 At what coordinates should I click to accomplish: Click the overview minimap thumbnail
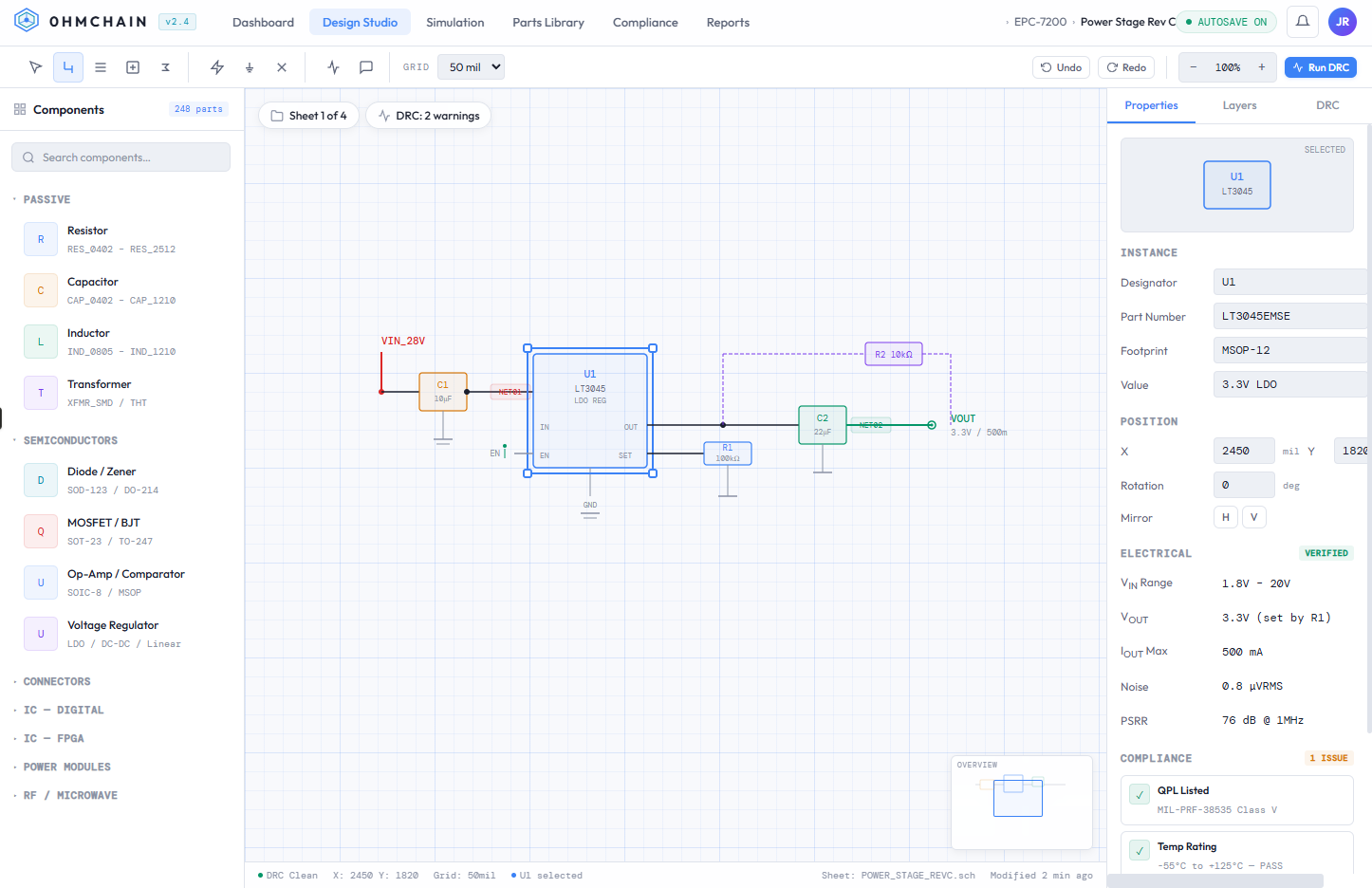[x=1022, y=802]
